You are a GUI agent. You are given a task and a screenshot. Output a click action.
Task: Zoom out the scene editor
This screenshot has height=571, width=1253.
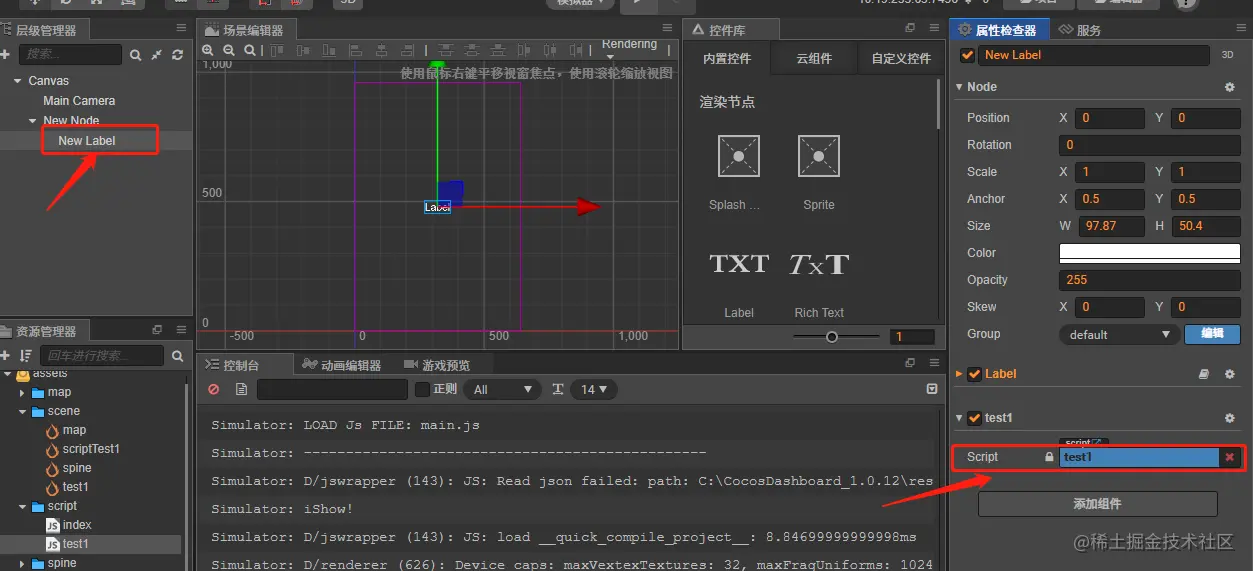click(x=229, y=49)
